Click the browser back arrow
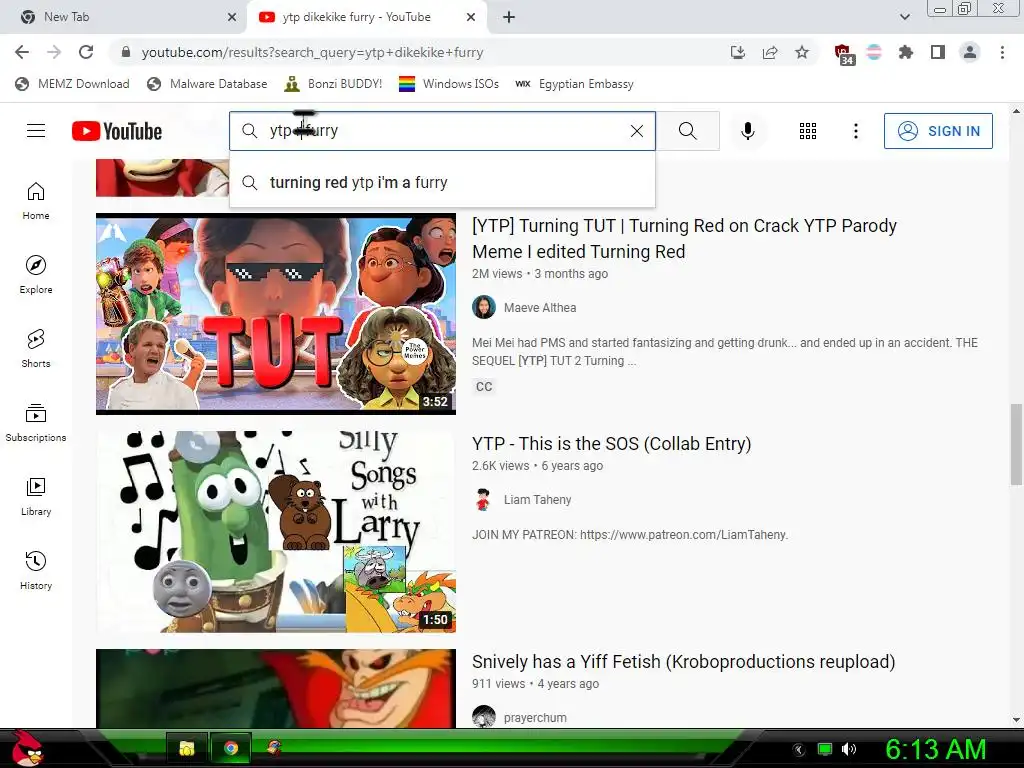This screenshot has height=768, width=1024. tap(22, 52)
